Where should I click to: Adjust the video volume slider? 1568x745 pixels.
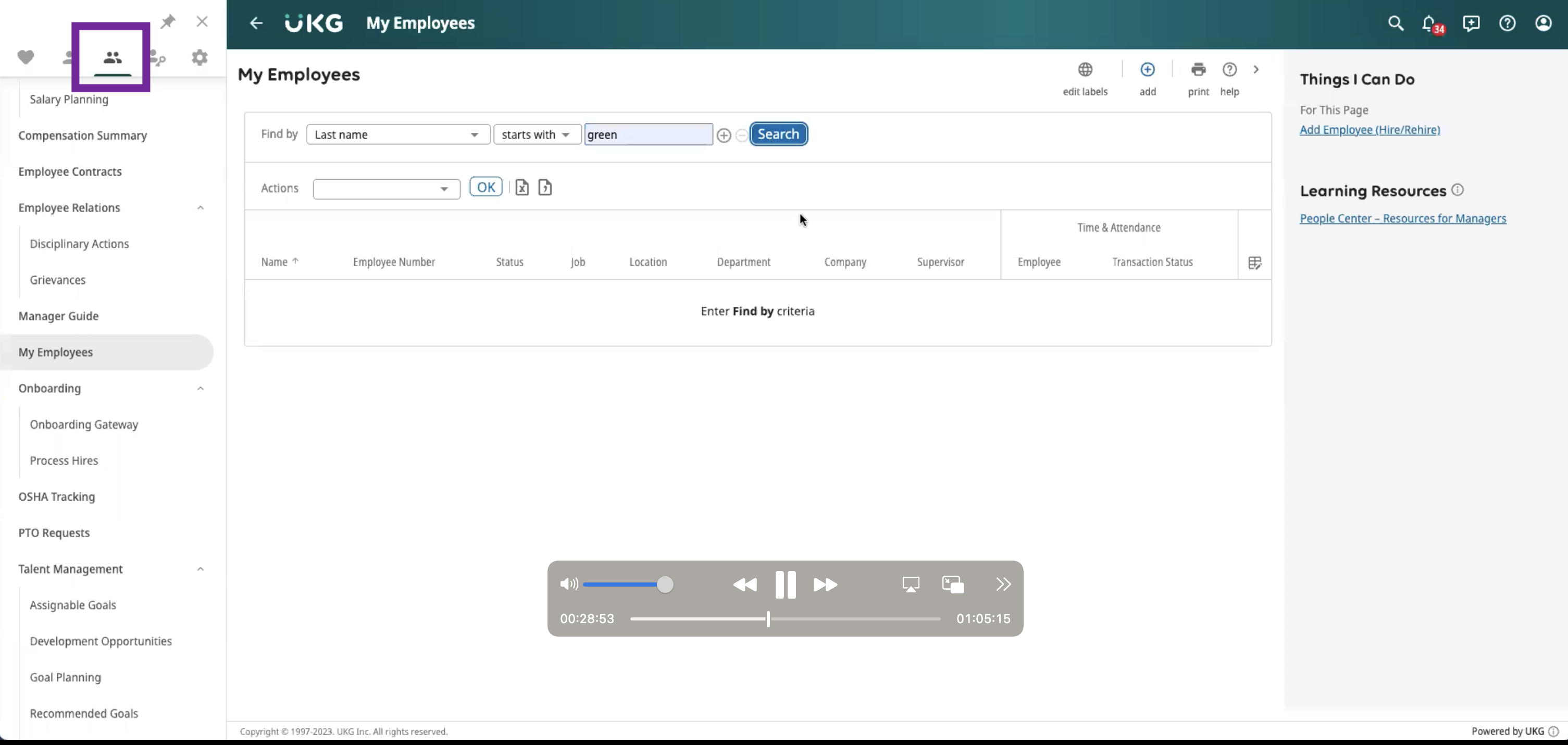coord(628,585)
